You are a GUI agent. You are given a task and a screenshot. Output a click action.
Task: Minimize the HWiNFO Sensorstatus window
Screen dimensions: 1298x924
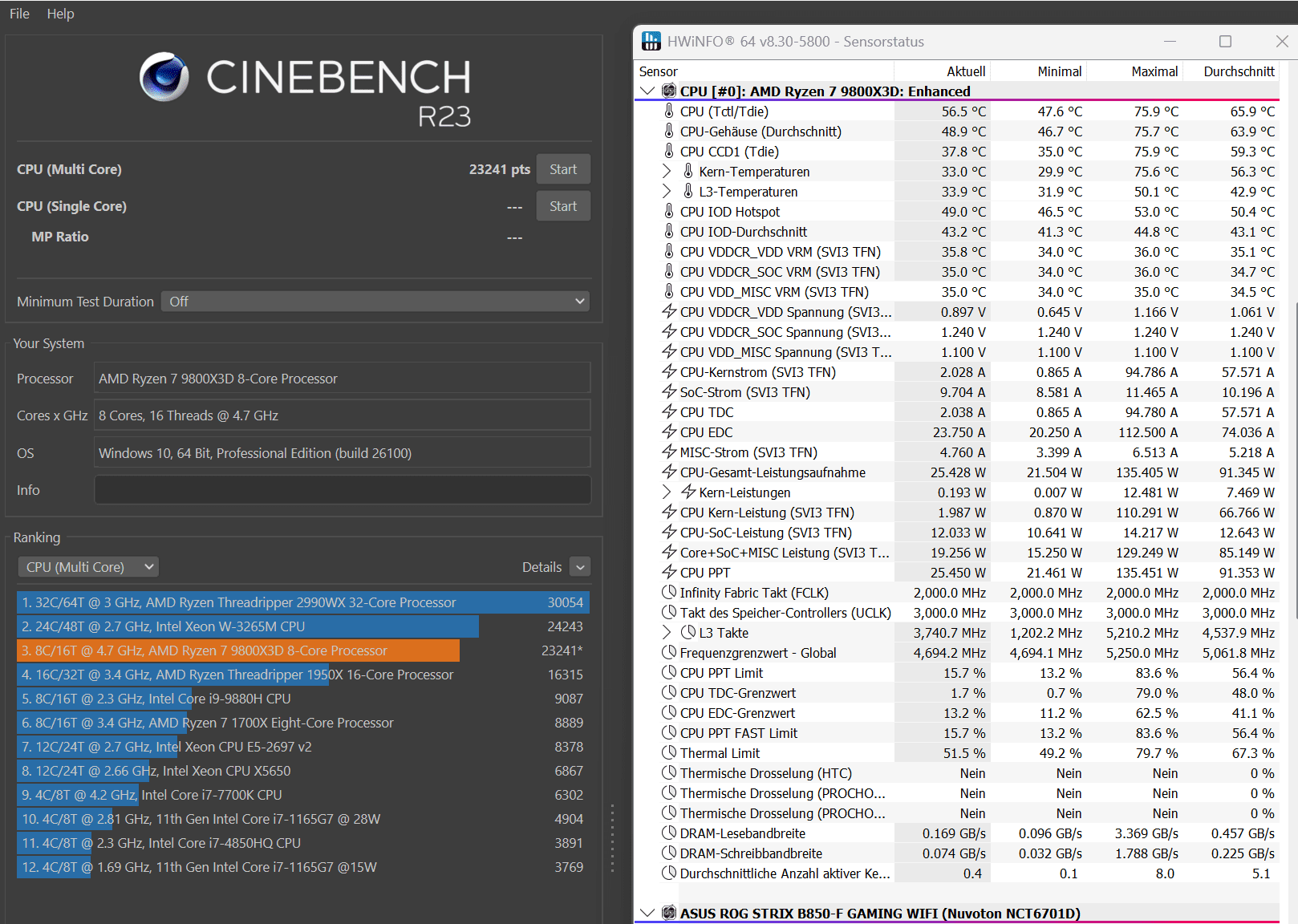[x=1170, y=42]
